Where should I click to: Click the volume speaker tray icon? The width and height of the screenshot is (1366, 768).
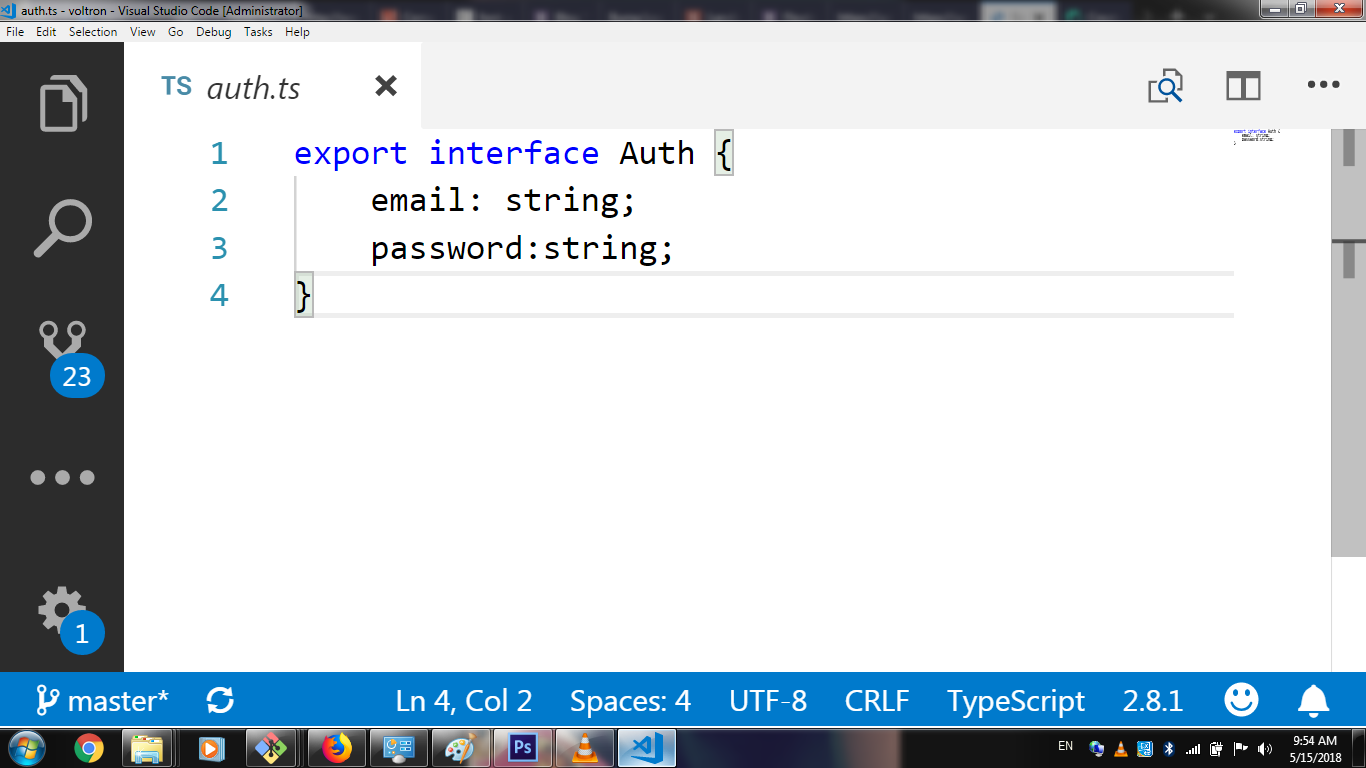(x=1266, y=748)
